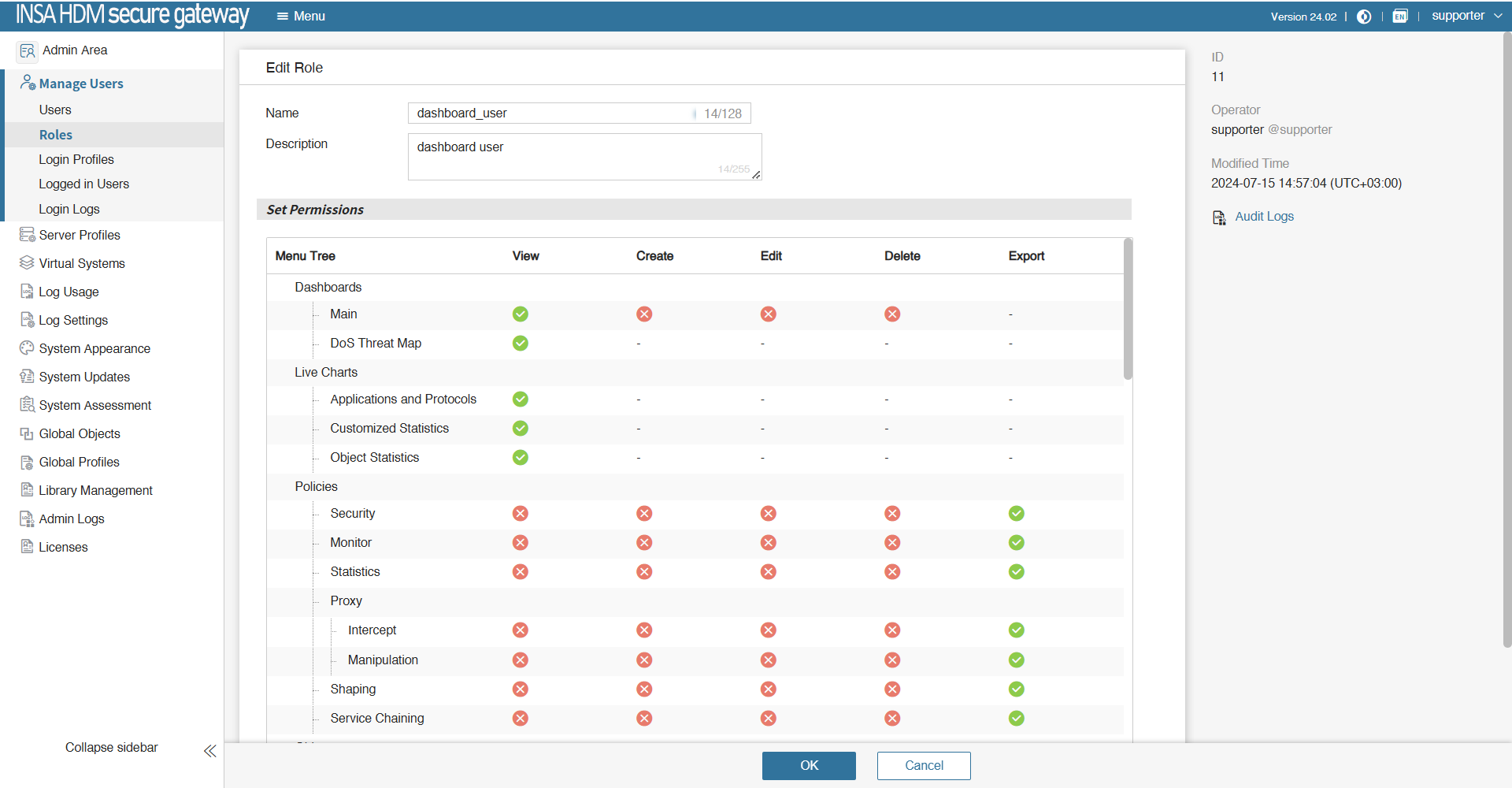
Task: Toggle the theme contrast icon in header
Action: [1364, 17]
